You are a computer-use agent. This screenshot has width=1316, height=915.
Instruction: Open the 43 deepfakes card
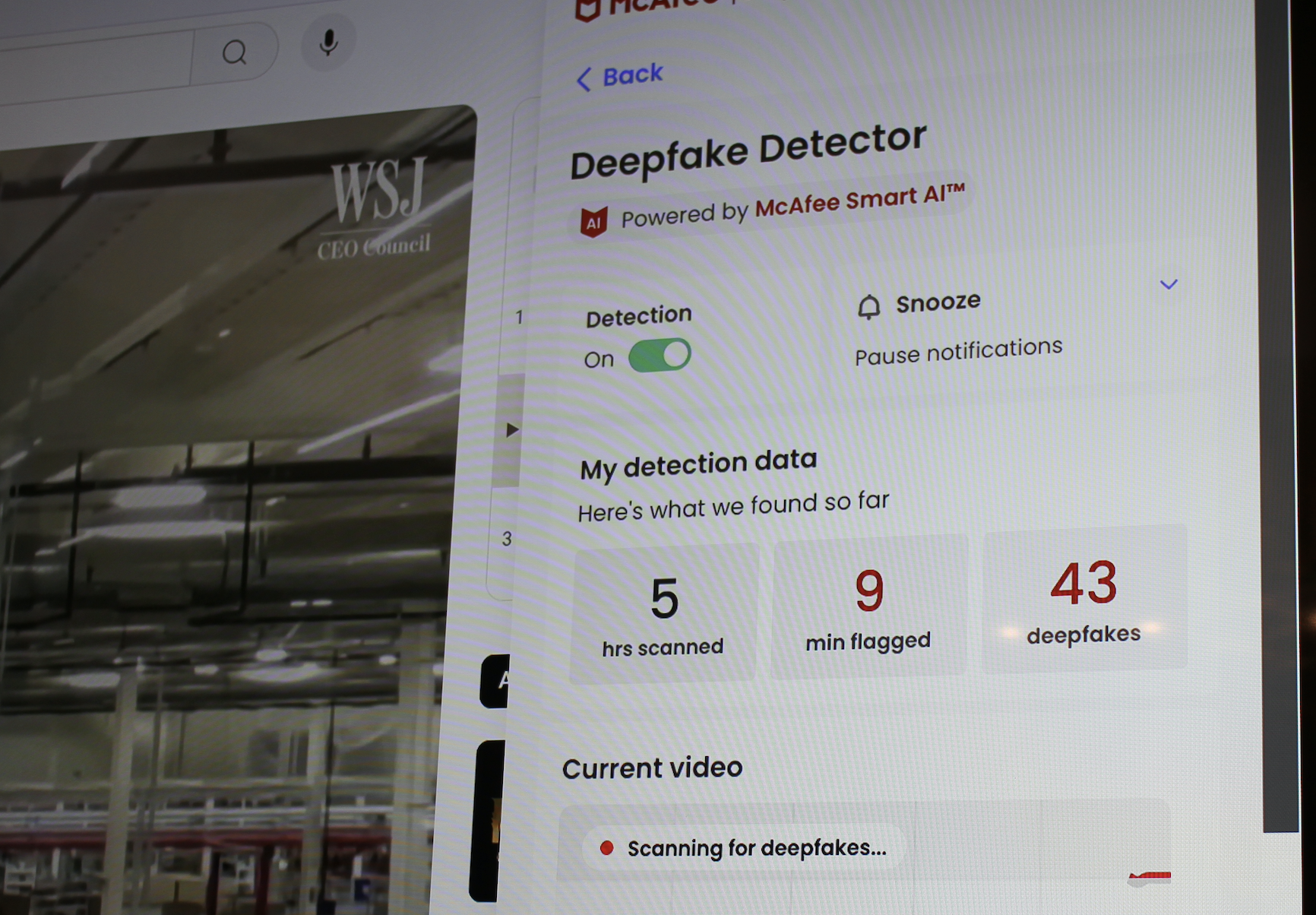tap(1084, 599)
